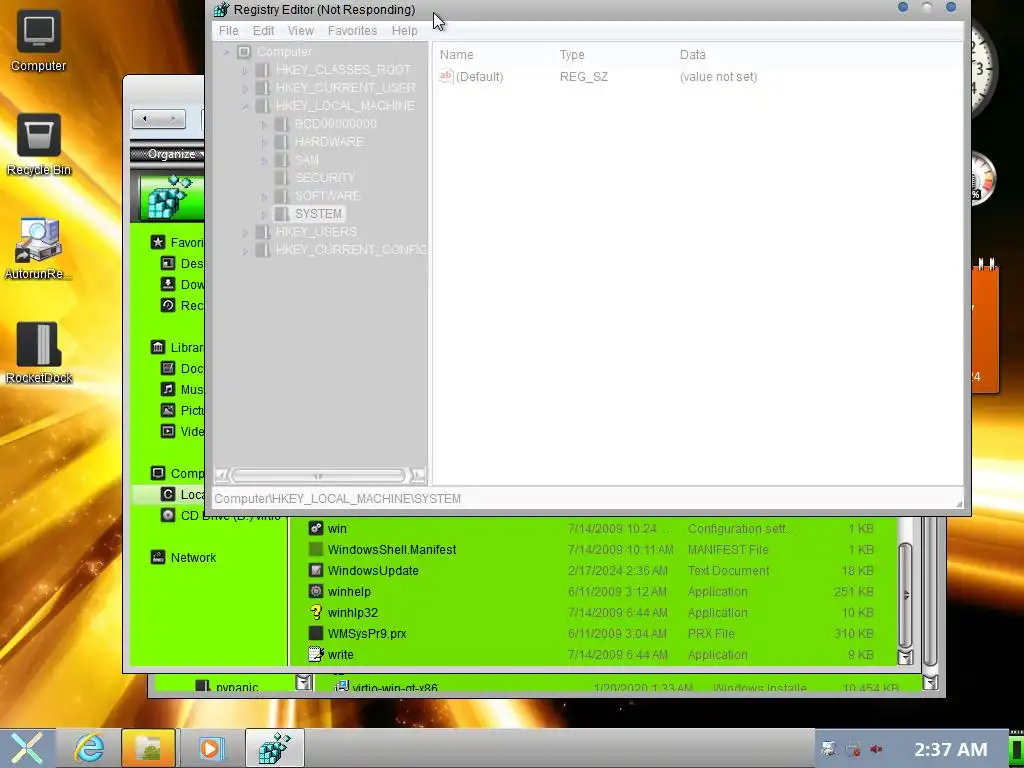The image size is (1024, 768).
Task: Click the Back arrow in Explorer window
Action: click(145, 119)
